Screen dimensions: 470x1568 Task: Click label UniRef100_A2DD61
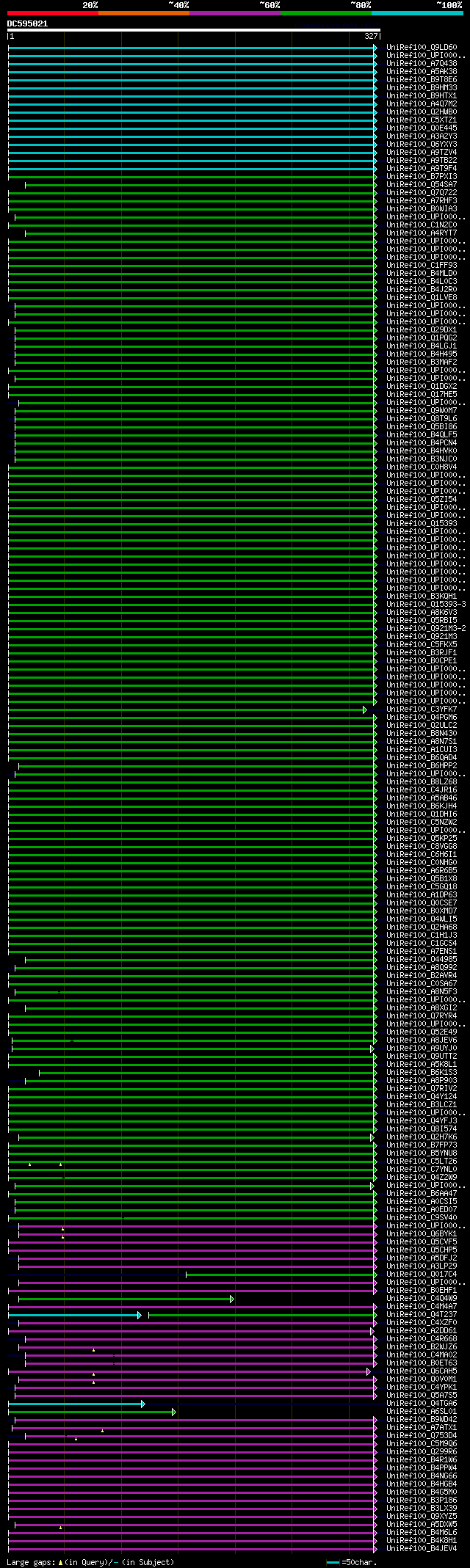pos(422,1331)
